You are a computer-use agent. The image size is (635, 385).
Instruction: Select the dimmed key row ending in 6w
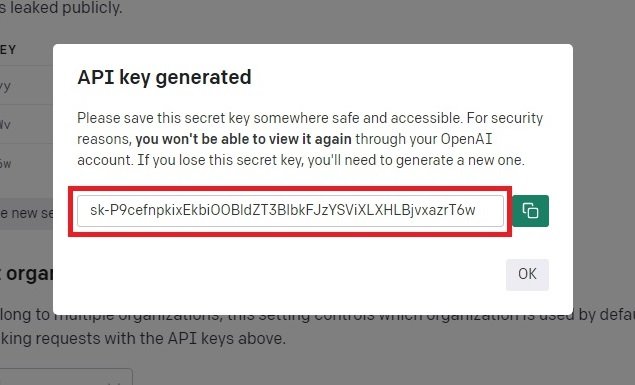[x=26, y=163]
